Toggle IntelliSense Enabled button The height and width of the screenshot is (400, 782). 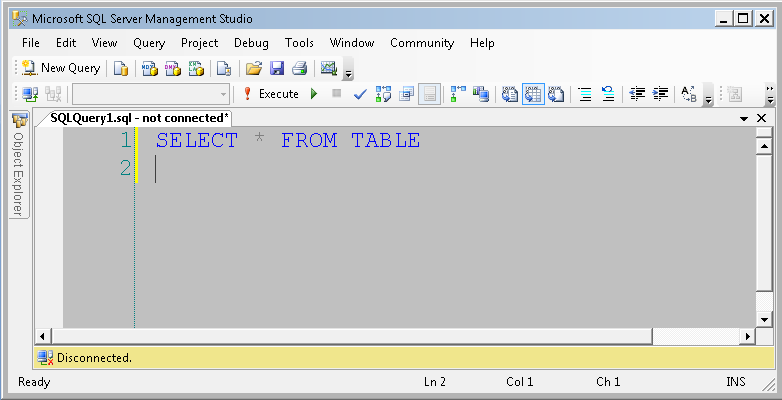(x=429, y=94)
